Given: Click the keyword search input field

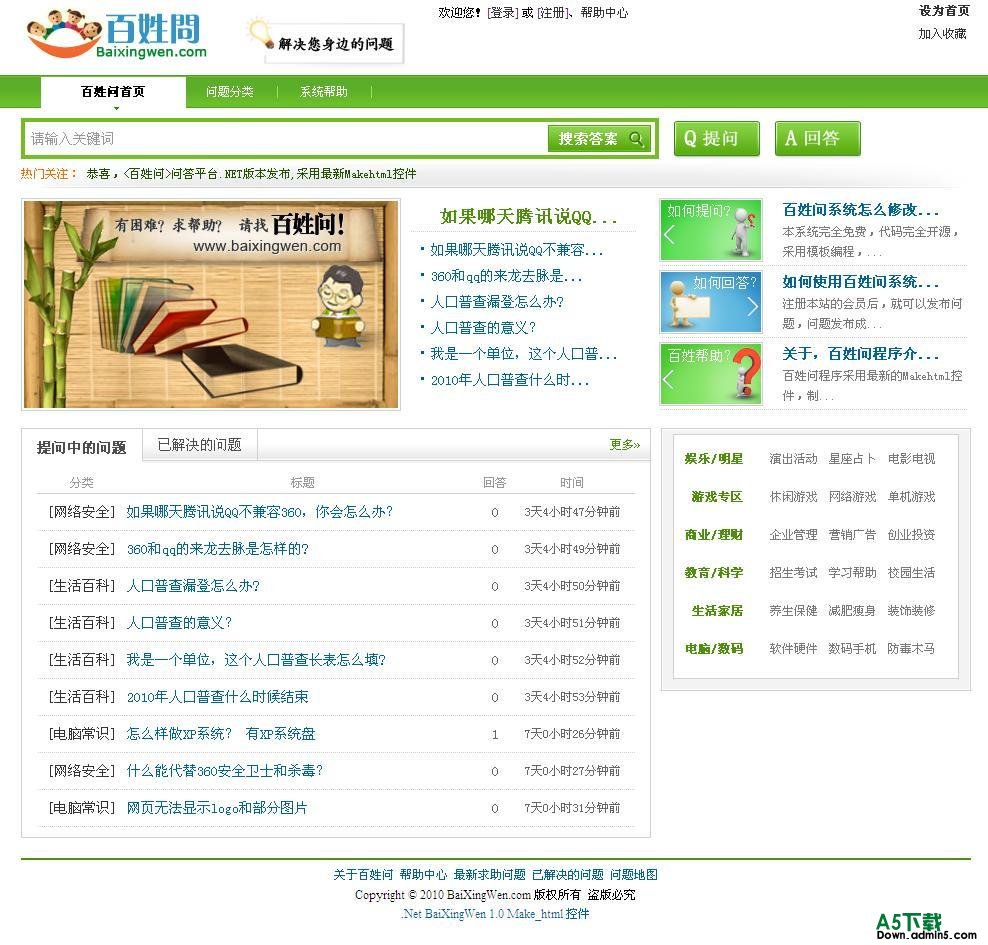Looking at the screenshot, I should 286,139.
